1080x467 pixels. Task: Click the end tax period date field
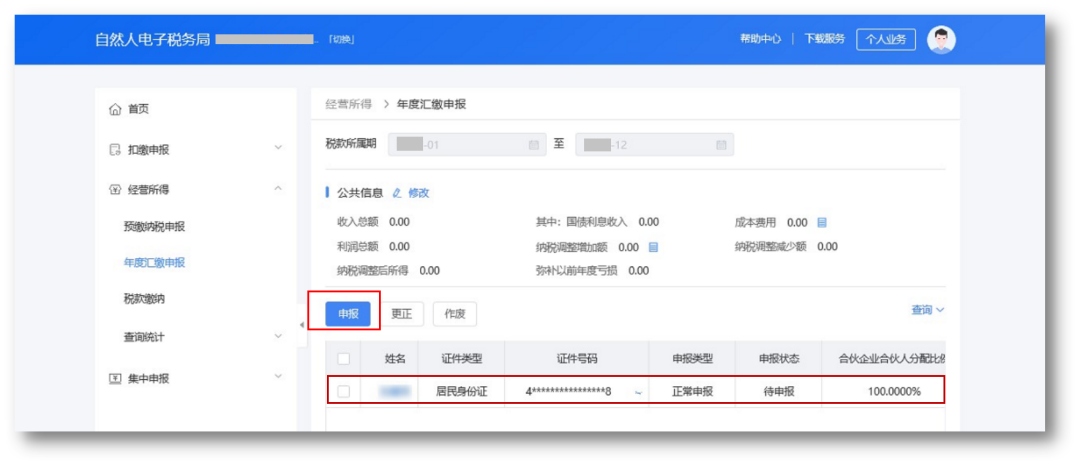(x=654, y=145)
